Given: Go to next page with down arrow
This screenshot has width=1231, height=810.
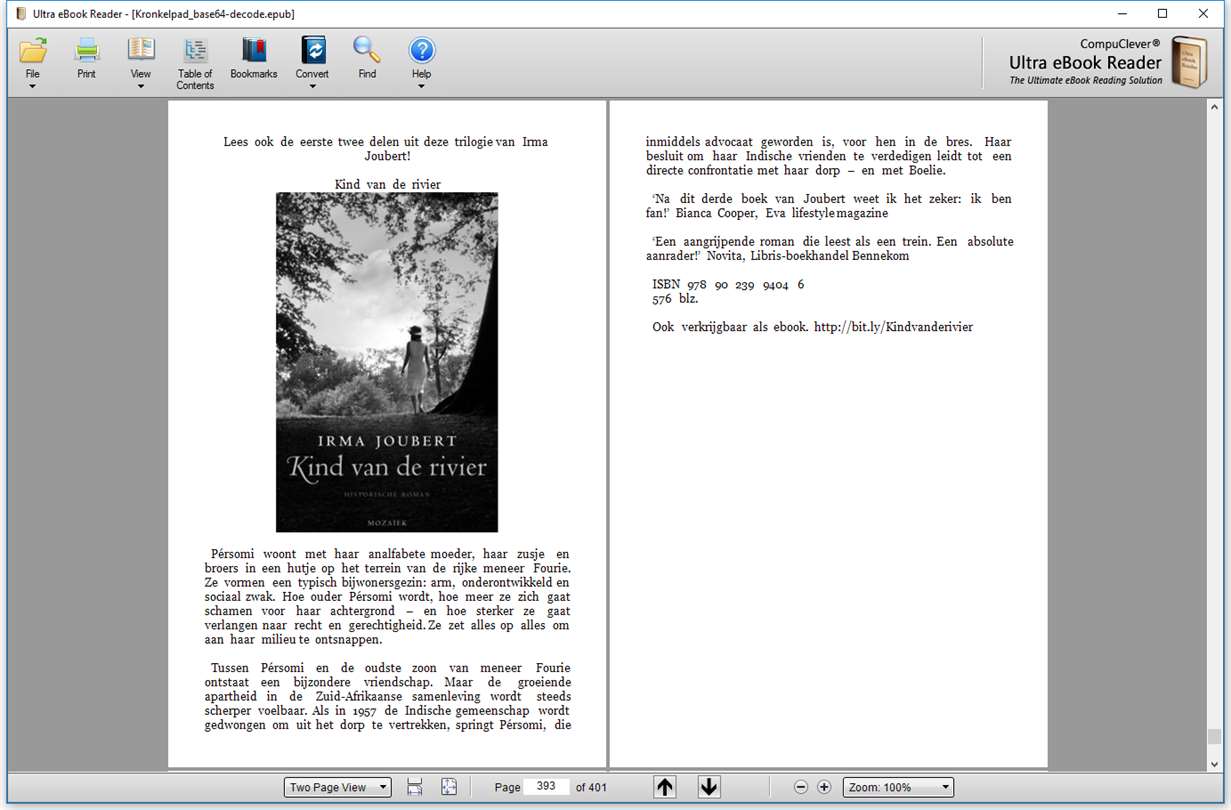Looking at the screenshot, I should tap(709, 787).
